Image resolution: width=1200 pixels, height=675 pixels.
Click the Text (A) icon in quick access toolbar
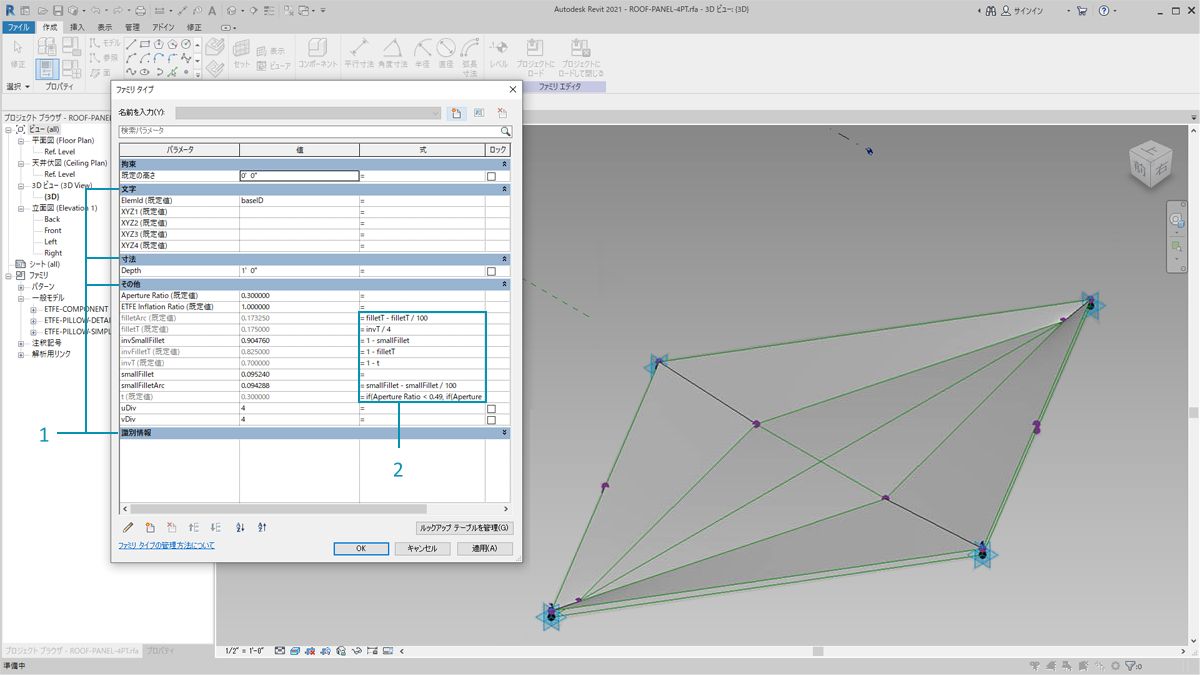pyautogui.click(x=213, y=9)
